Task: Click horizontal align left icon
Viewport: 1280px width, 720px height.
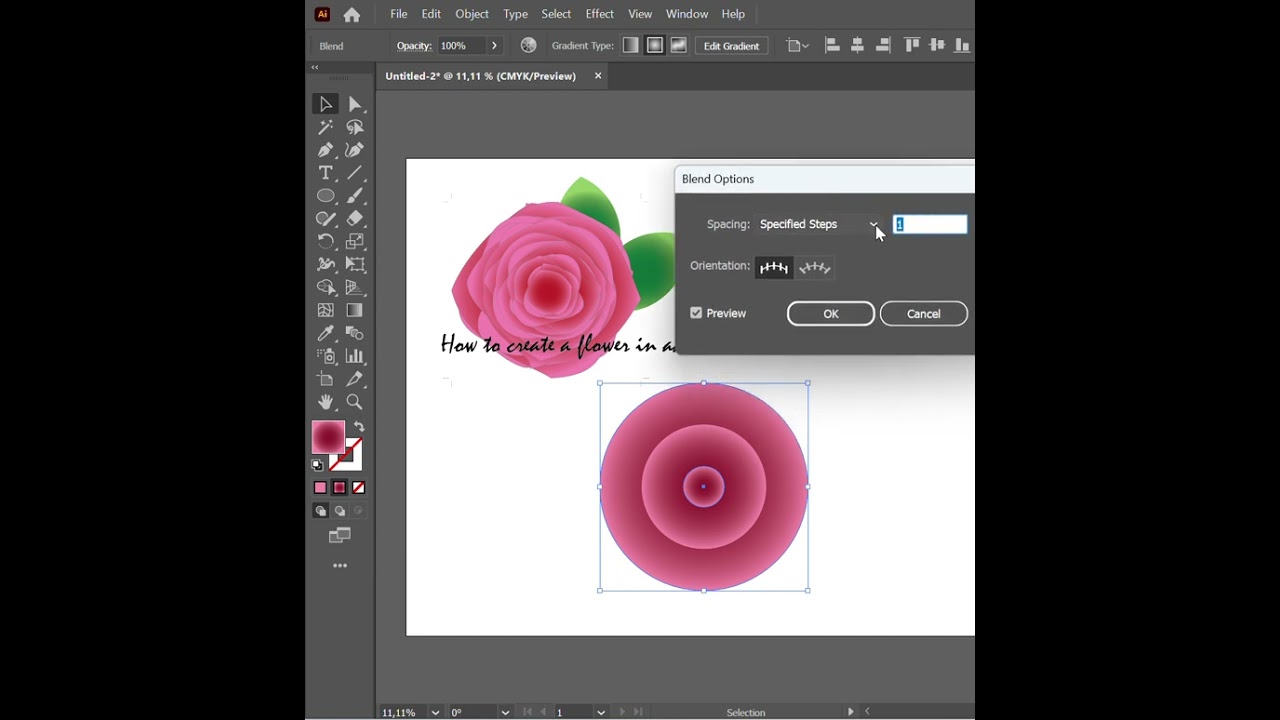Action: 832,45
